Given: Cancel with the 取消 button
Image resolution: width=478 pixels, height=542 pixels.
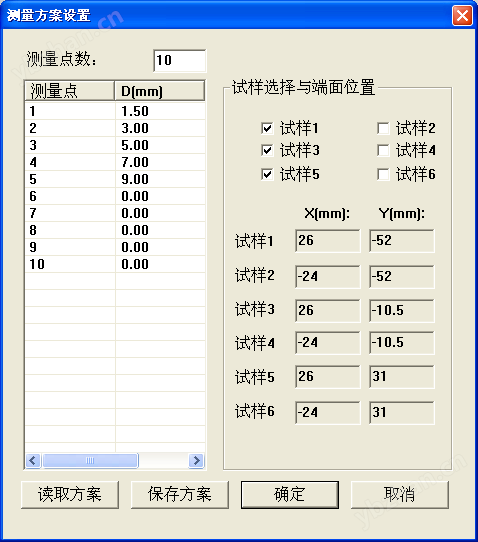Looking at the screenshot, I should pyautogui.click(x=400, y=494).
